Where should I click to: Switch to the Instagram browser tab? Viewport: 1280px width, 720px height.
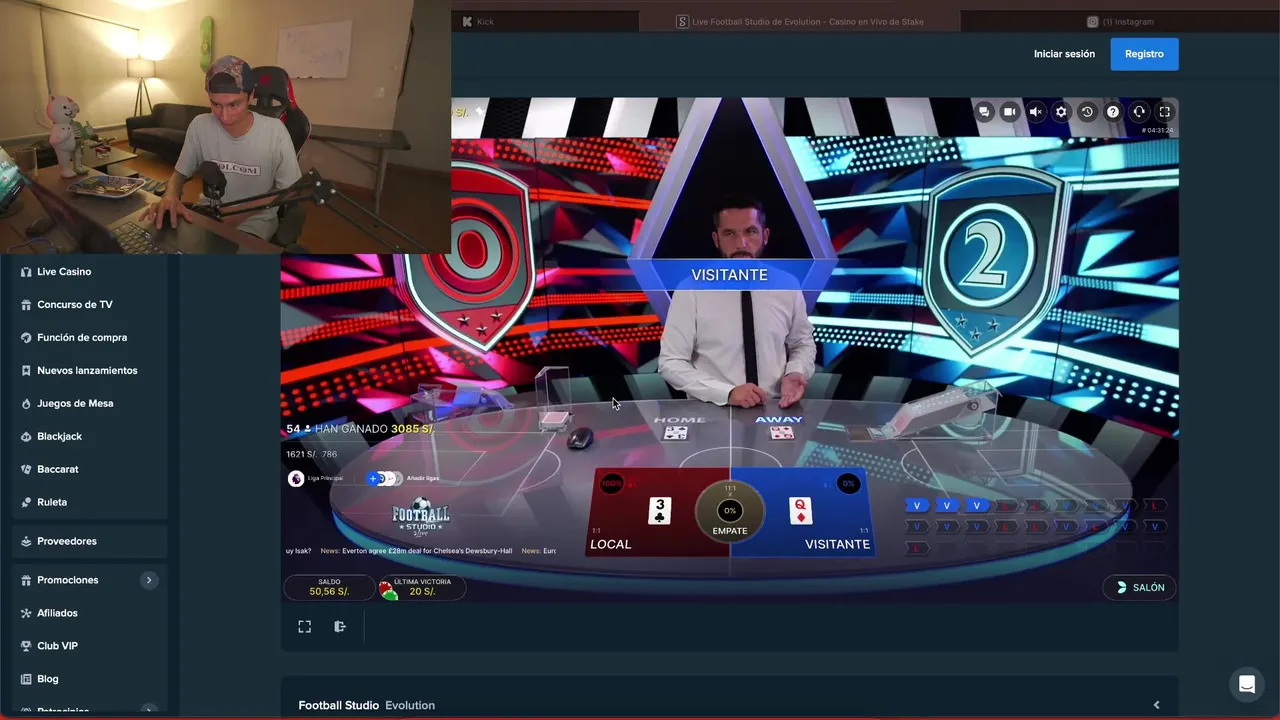(1120, 21)
